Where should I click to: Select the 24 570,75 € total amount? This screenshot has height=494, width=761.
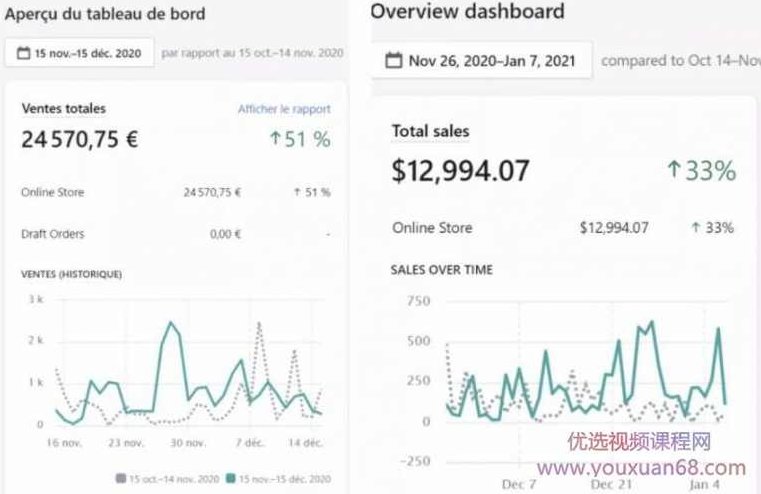tap(80, 139)
